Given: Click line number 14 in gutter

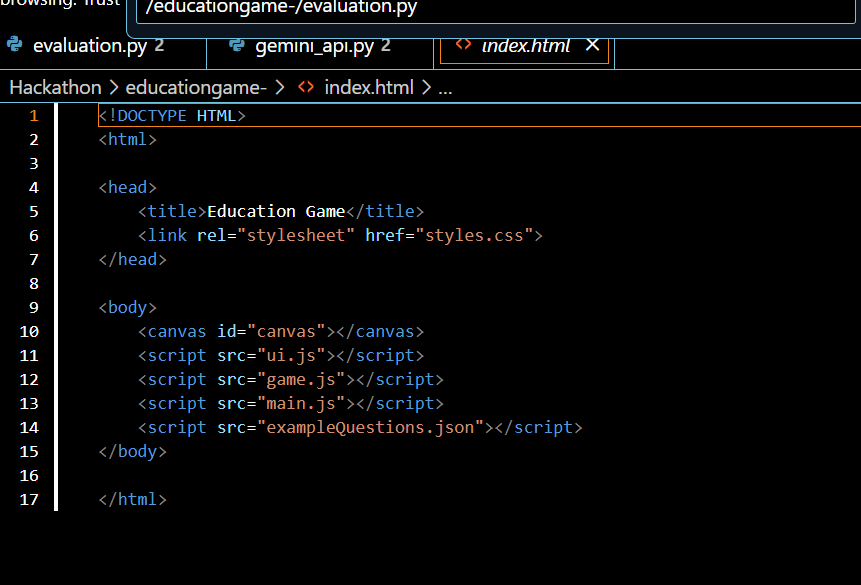Looking at the screenshot, I should [x=29, y=428].
